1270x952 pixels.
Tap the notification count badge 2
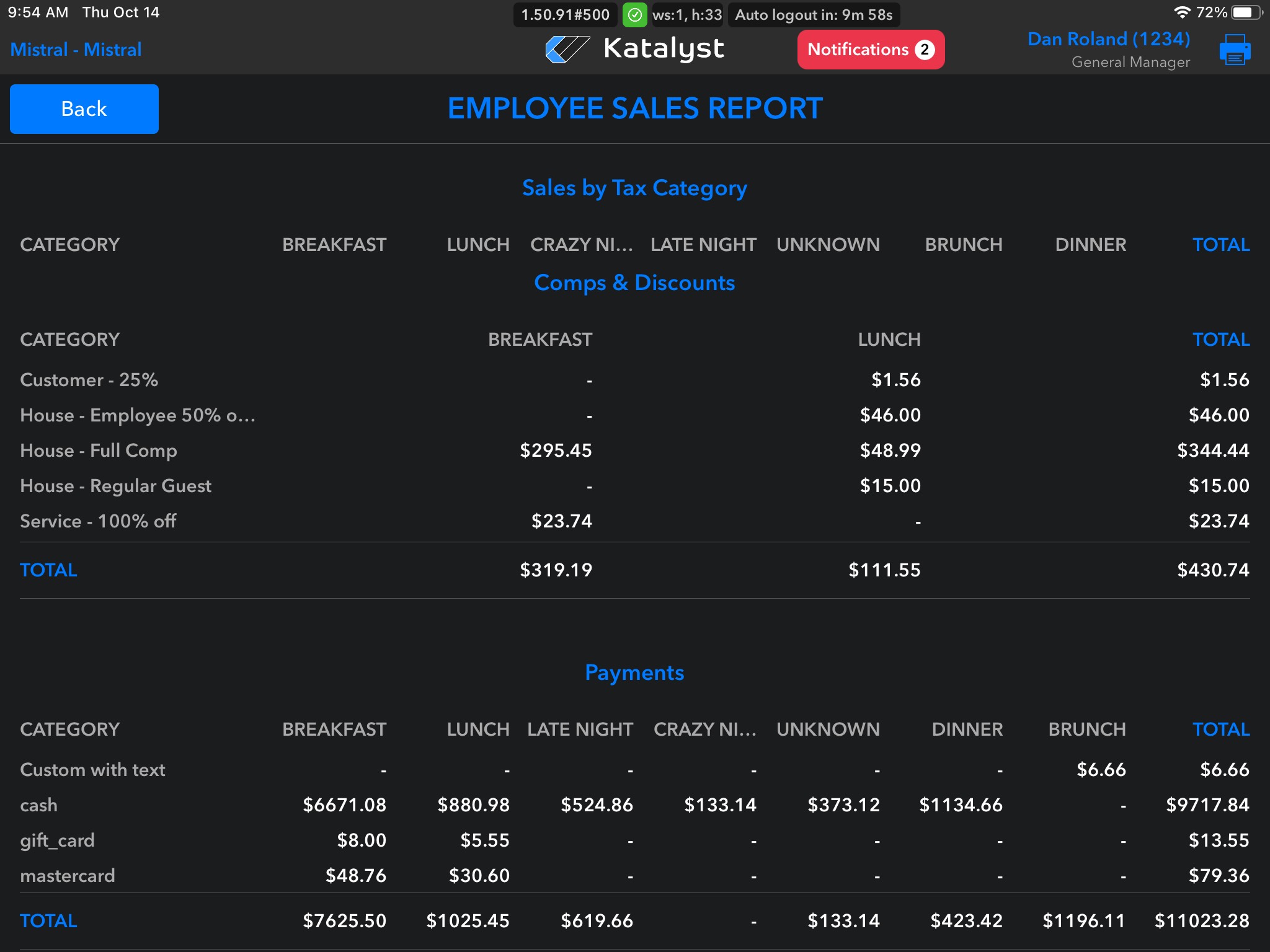click(x=925, y=50)
